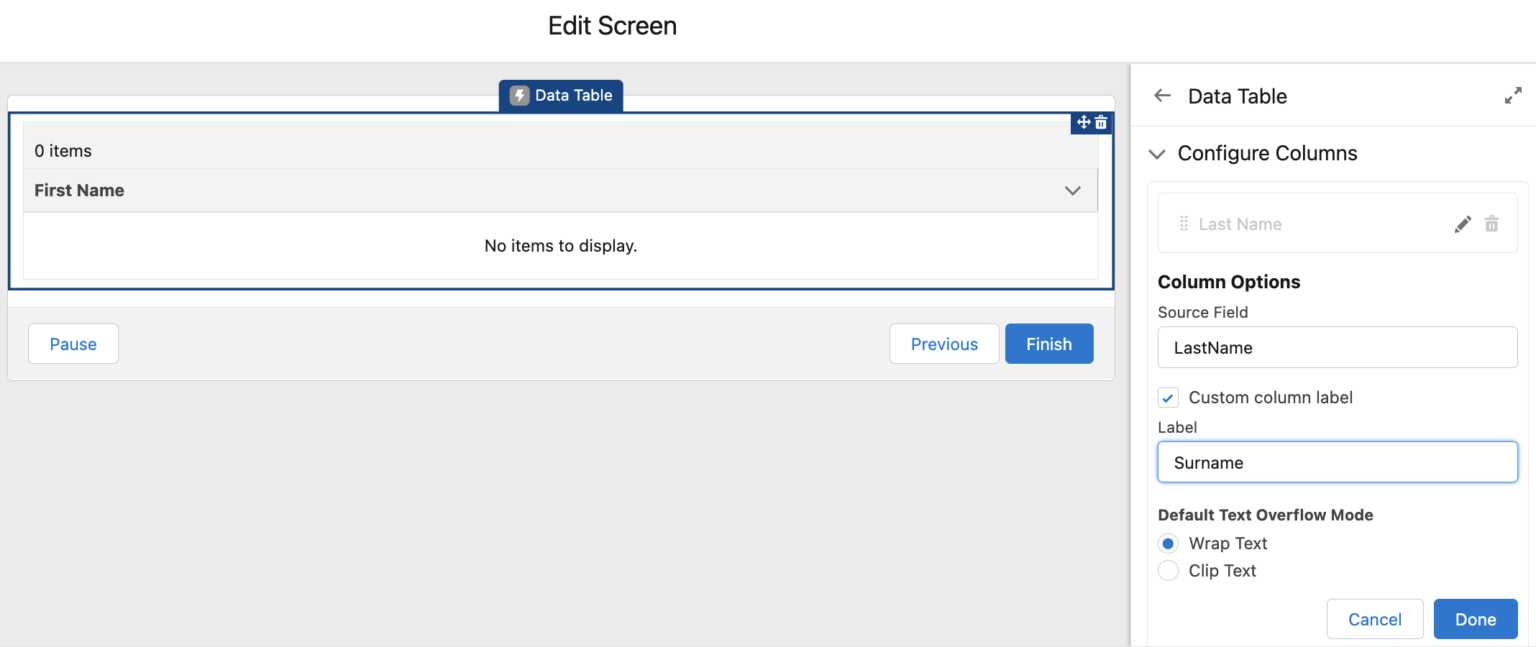
Task: Delete the Data Table component via trash icon
Action: coord(1100,122)
